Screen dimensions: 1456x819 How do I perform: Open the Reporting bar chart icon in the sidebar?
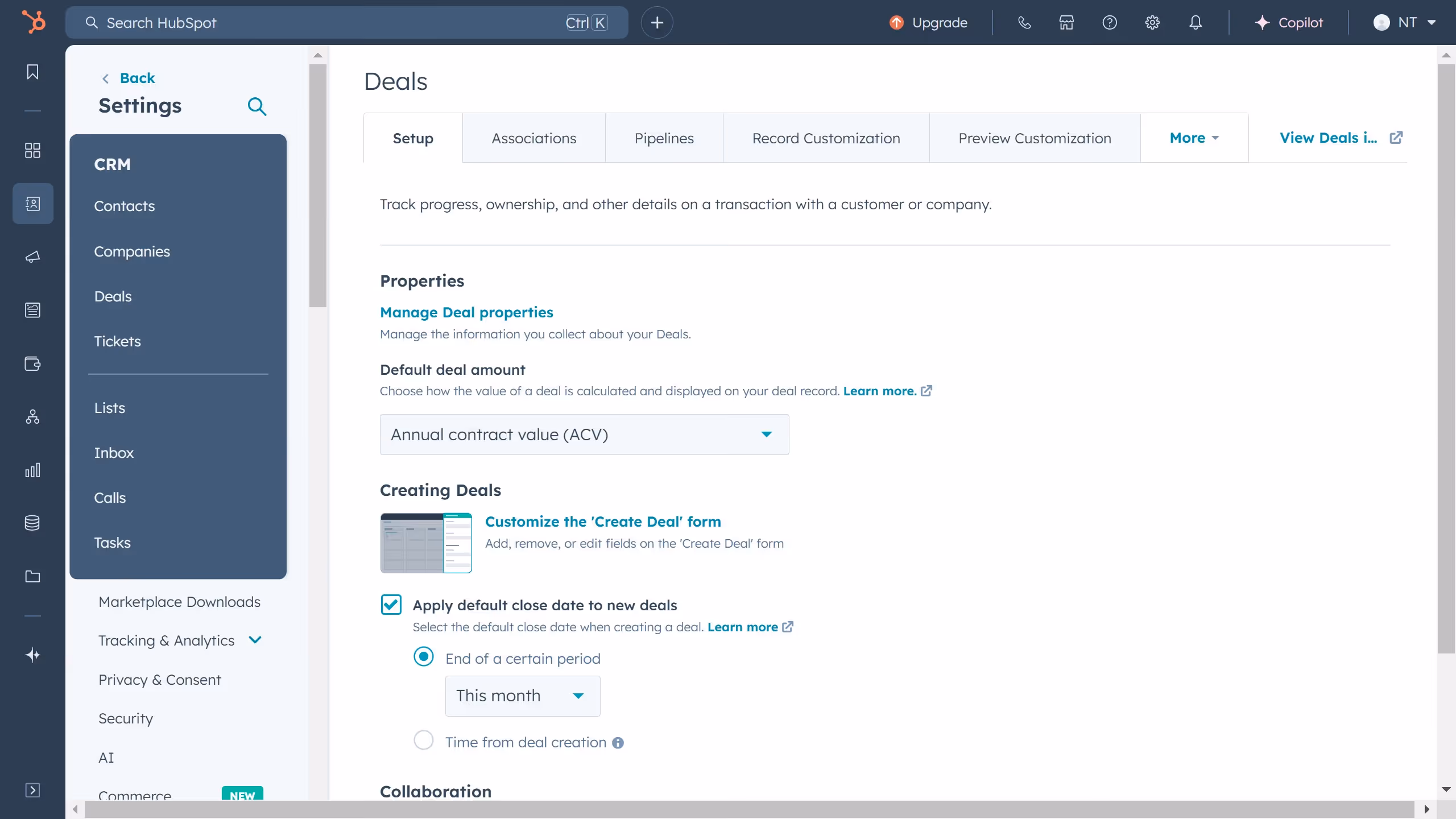click(32, 470)
